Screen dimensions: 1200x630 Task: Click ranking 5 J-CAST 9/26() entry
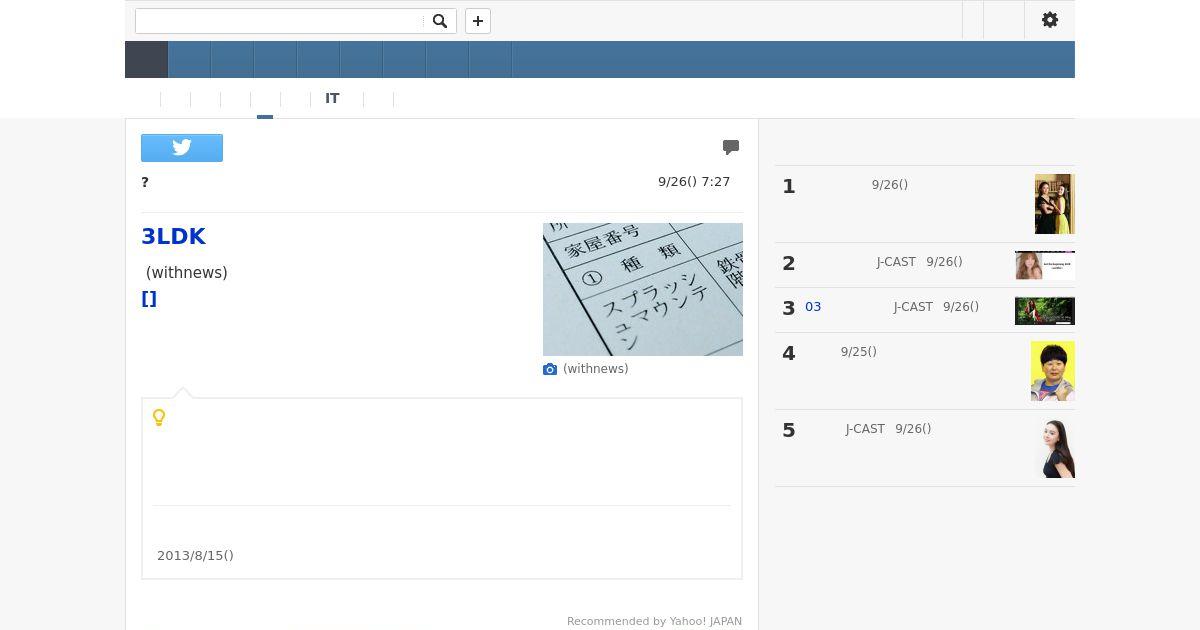888,429
